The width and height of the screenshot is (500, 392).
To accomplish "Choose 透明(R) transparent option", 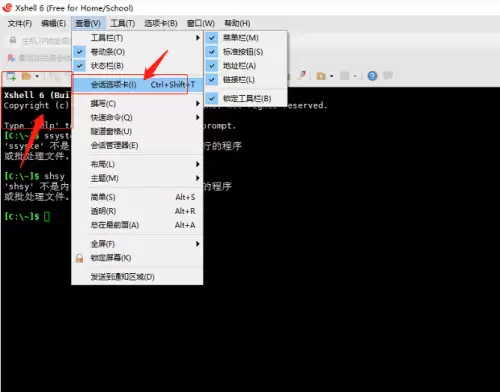I will click(x=137, y=211).
